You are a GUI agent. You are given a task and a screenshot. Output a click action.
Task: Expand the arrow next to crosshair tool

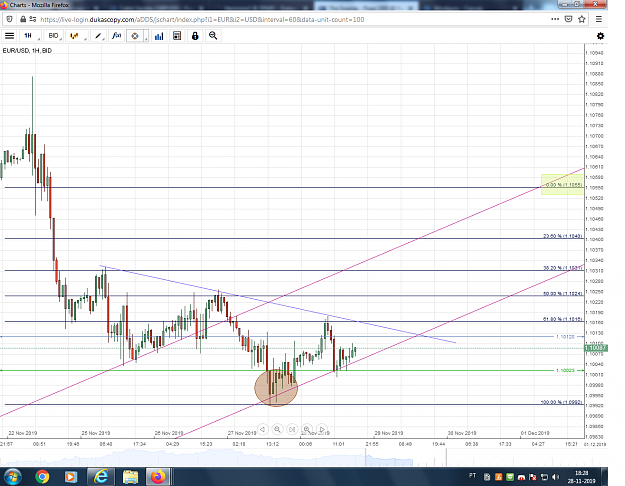(146, 36)
